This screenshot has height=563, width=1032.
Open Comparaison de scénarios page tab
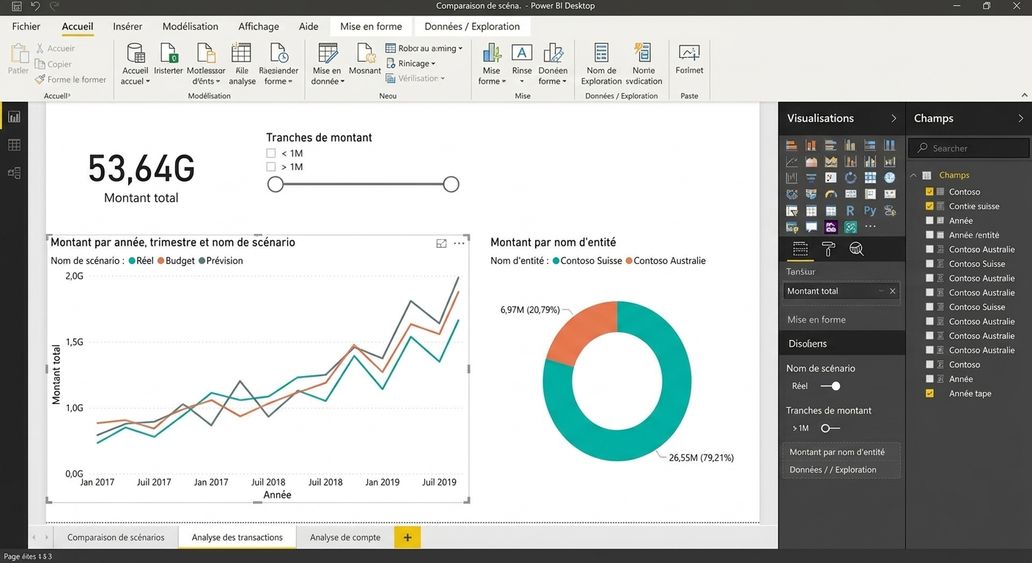point(116,537)
